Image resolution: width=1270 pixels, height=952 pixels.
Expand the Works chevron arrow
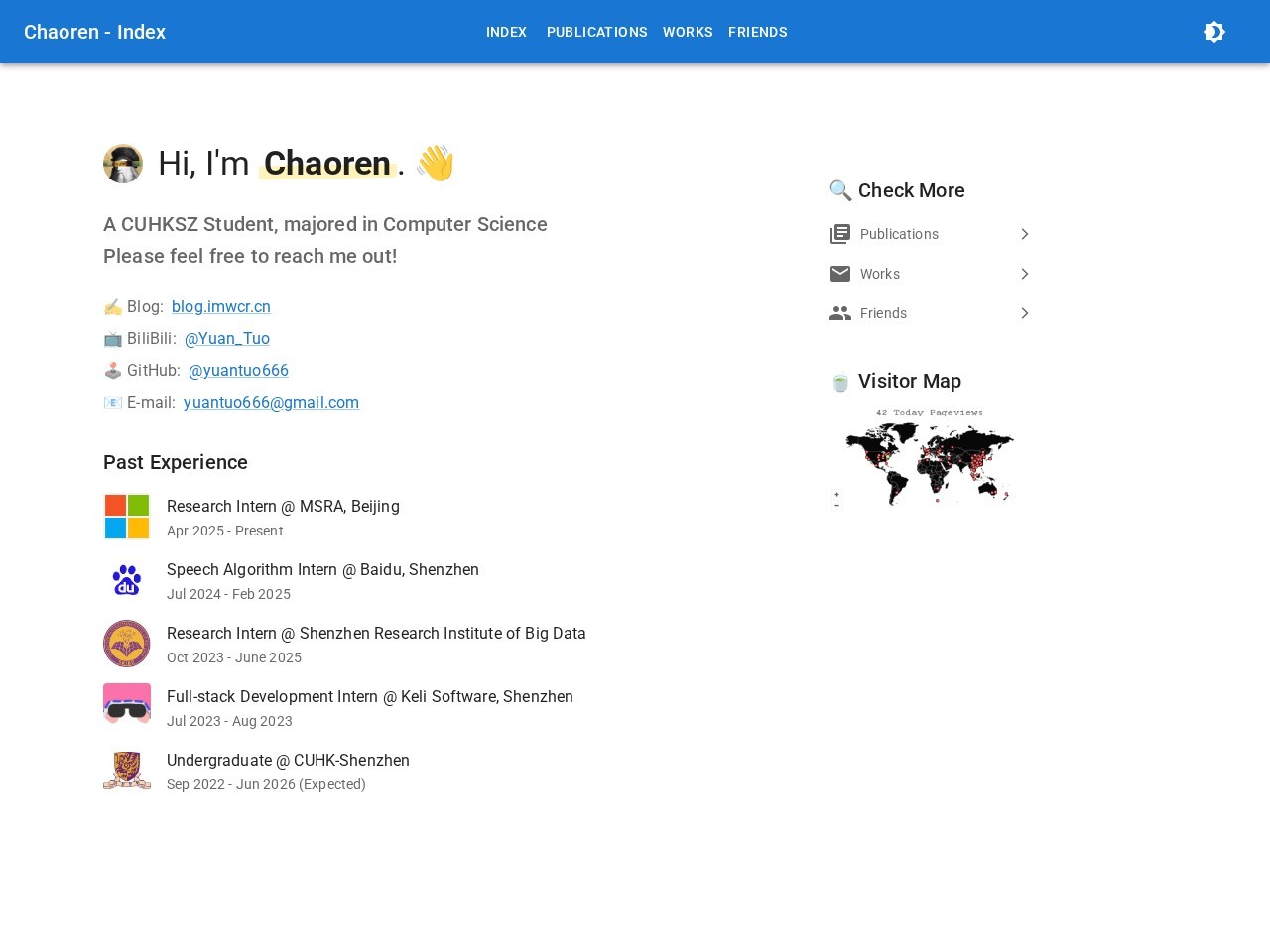tap(1025, 274)
